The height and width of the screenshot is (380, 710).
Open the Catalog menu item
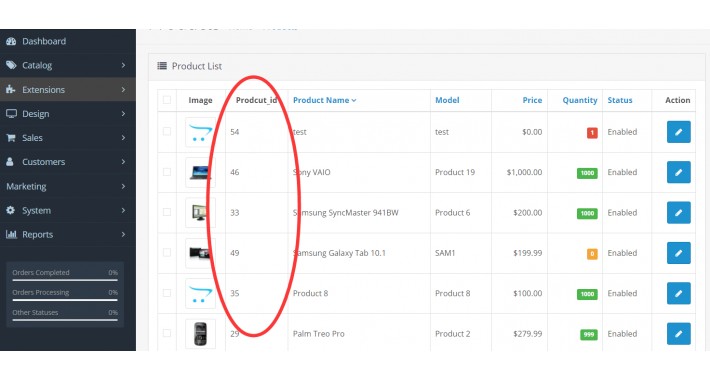[68, 65]
